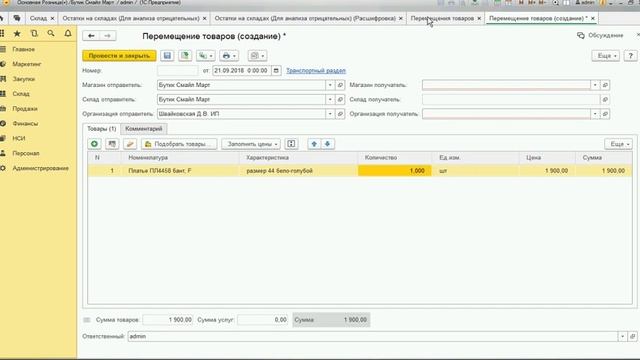640x360 pixels.
Task: Open the Транспортный раздел link
Action: [316, 71]
